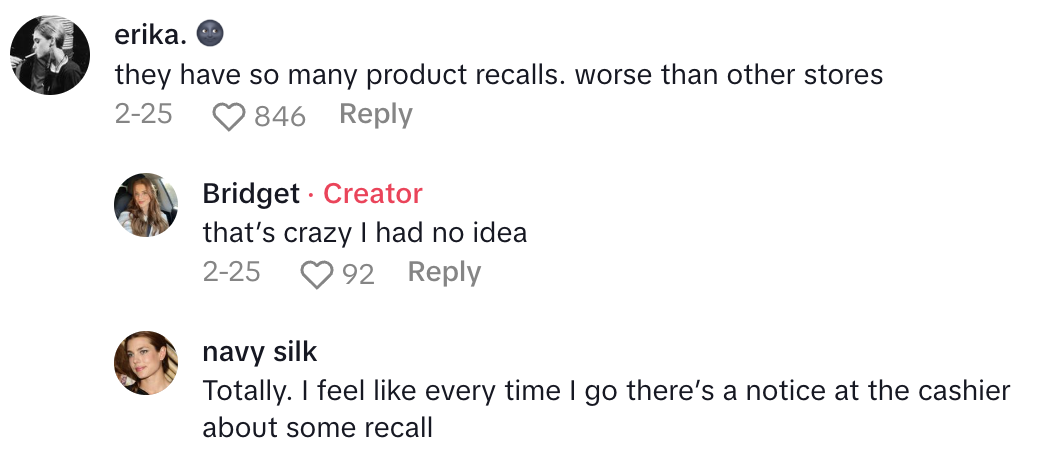Select erika's comment about product recalls

[x=498, y=74]
